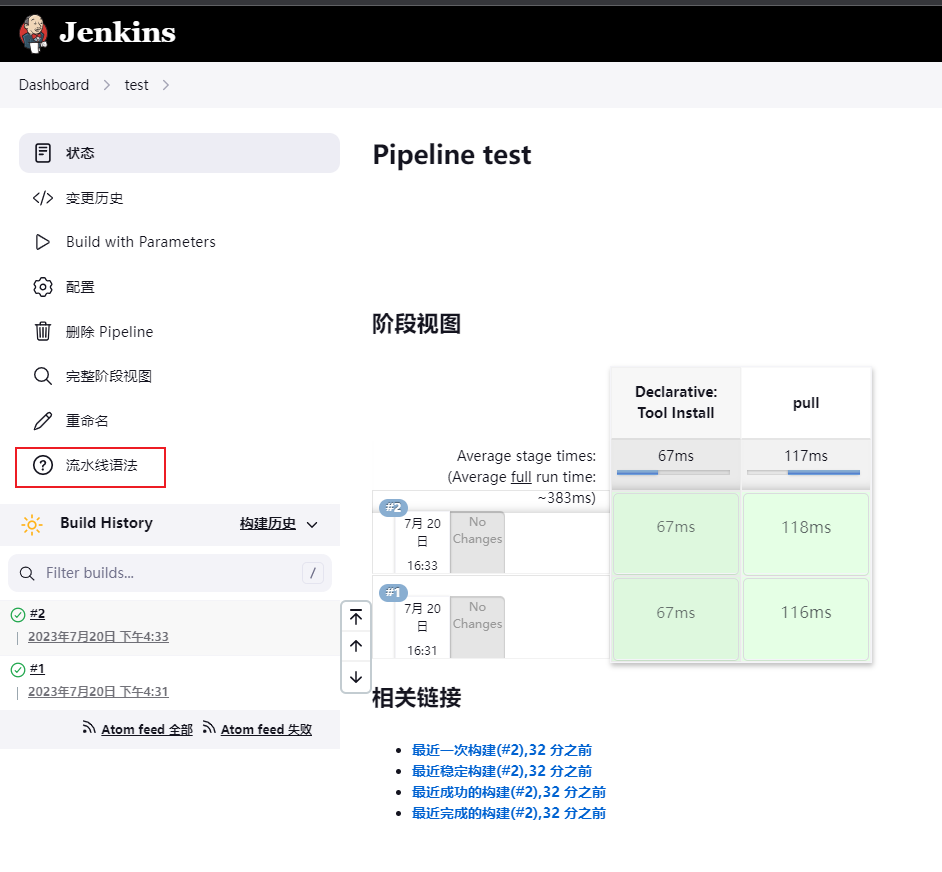Click the No Changes box for build #1
942x872 pixels.
click(x=478, y=627)
